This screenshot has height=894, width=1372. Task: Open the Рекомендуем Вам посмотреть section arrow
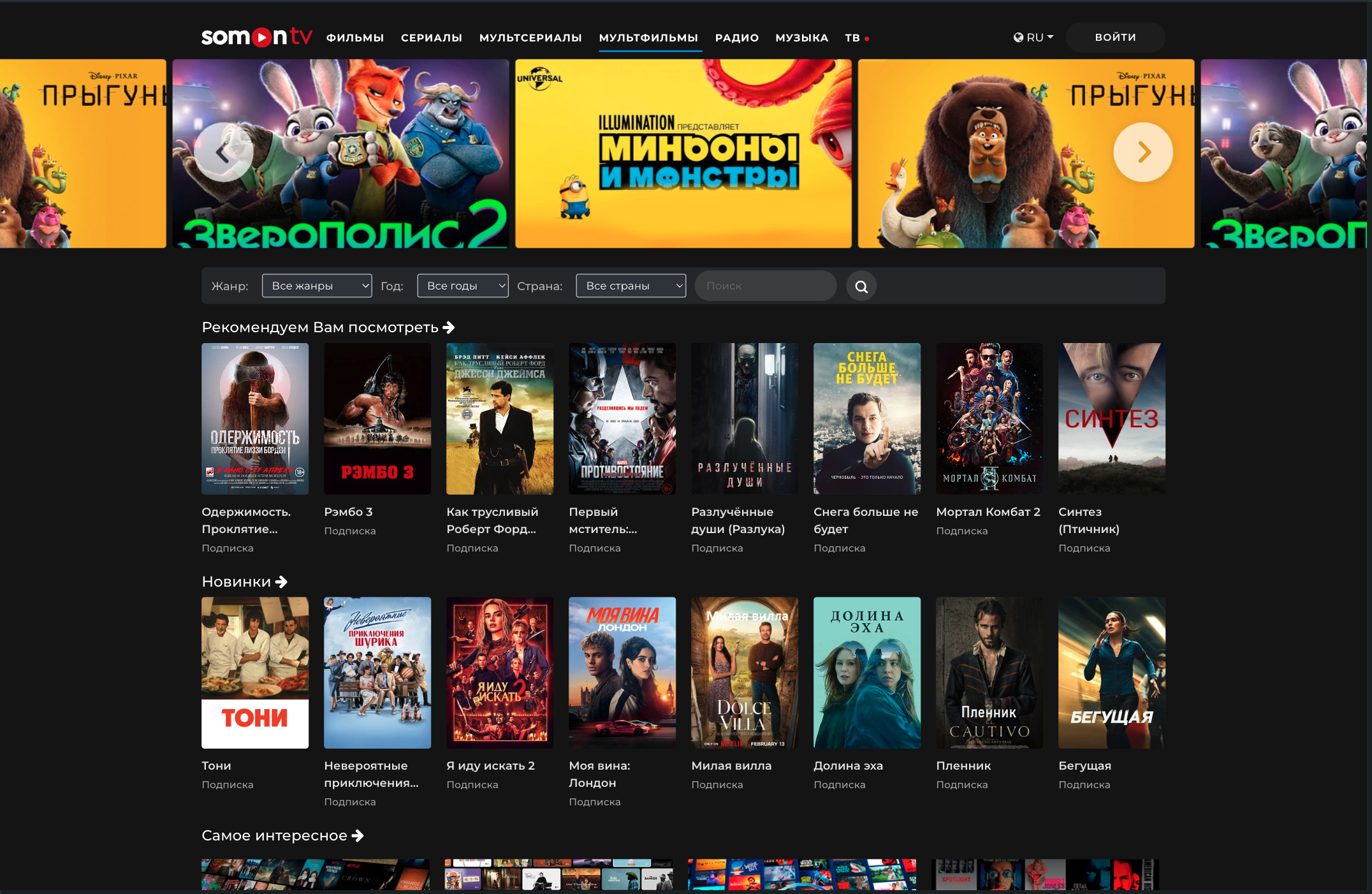pyautogui.click(x=449, y=327)
